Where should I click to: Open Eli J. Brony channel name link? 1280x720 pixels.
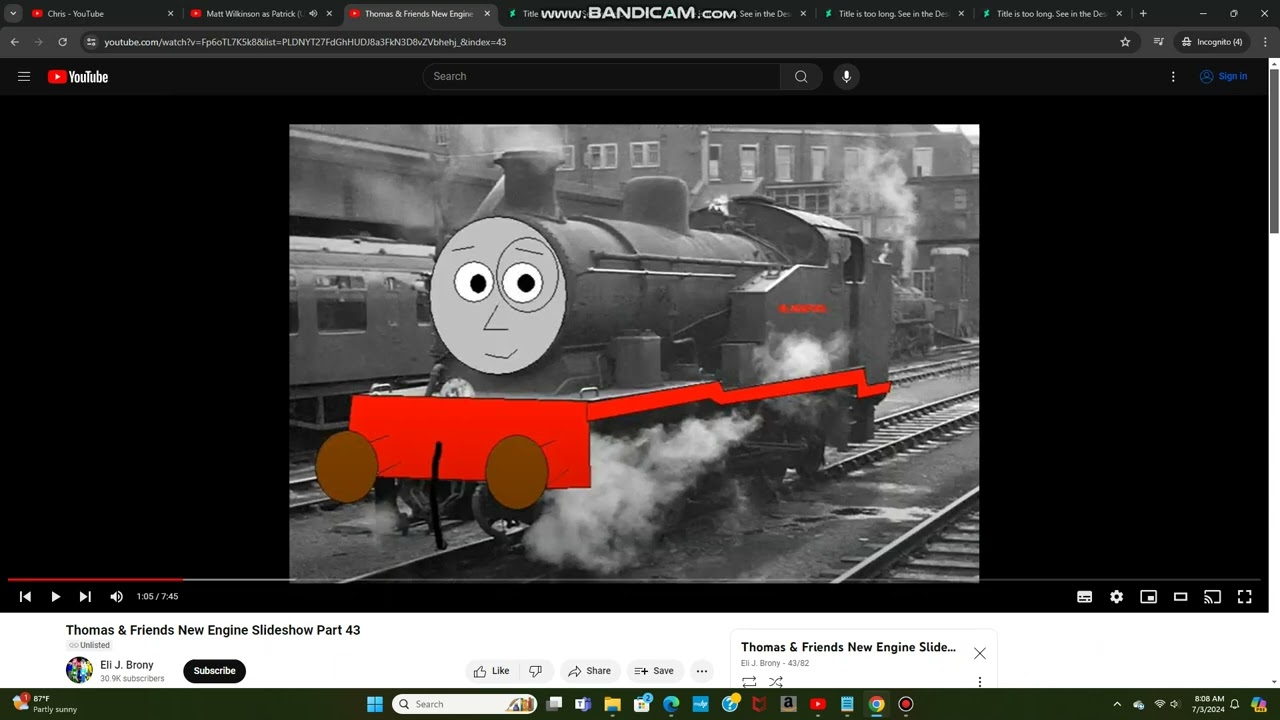coord(127,665)
